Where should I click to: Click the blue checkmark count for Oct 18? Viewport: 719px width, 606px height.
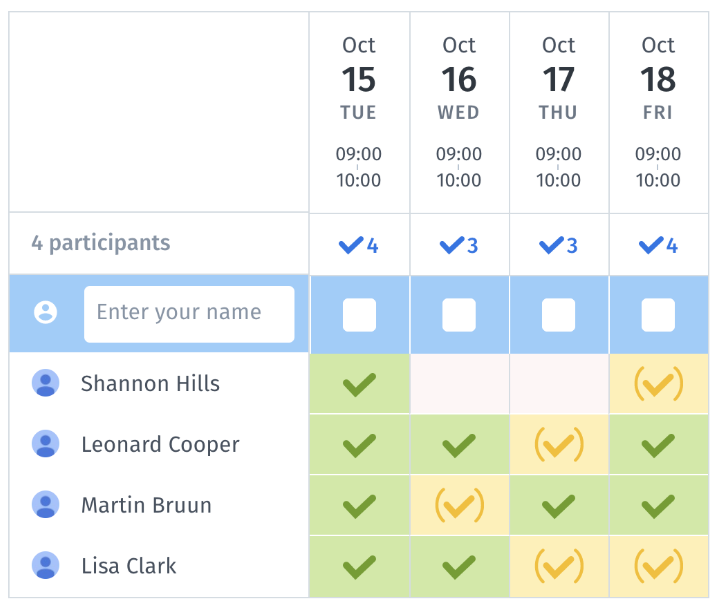[658, 246]
